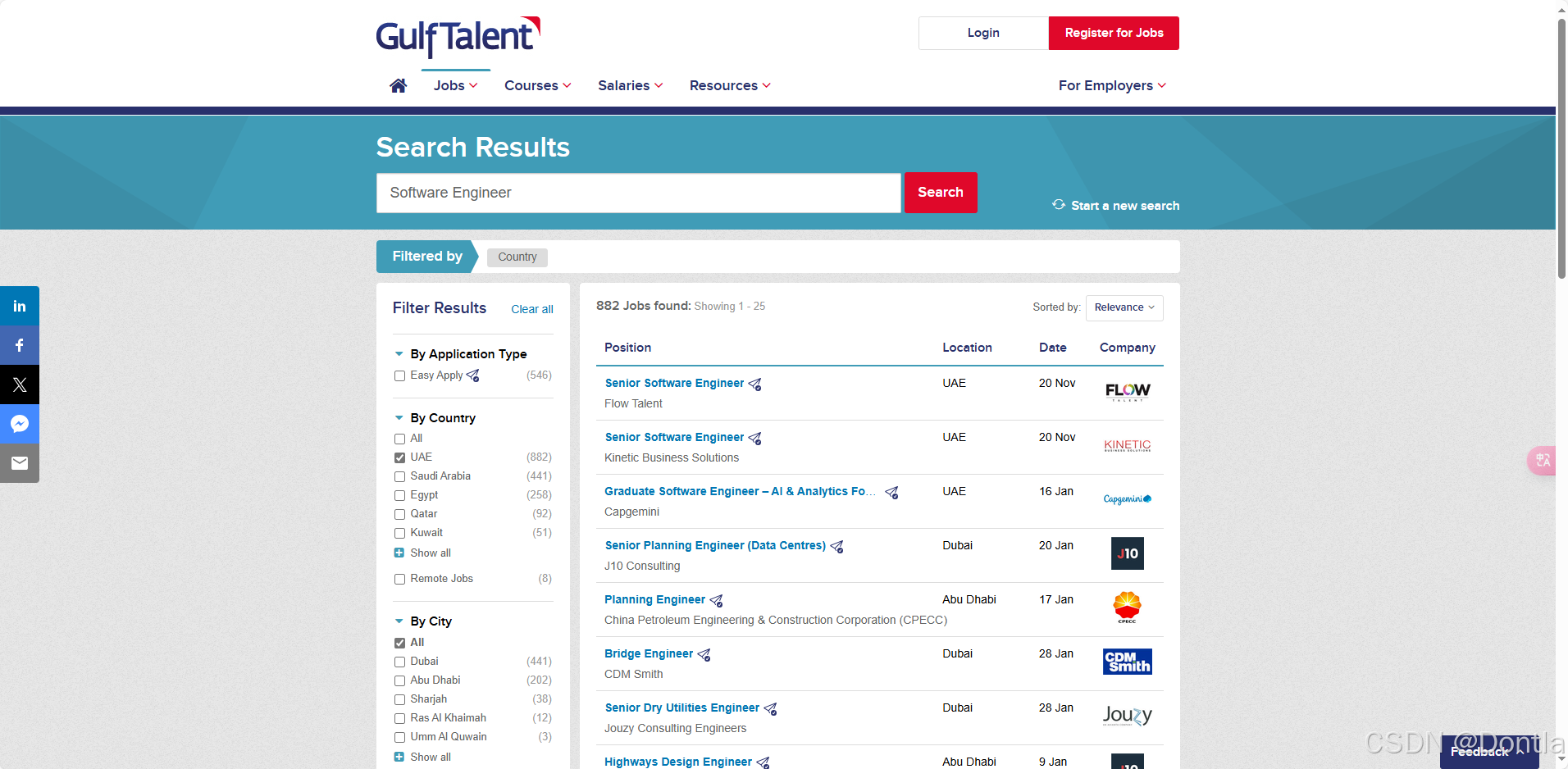Check the Saudi Arabia checkbox
Screen dimensions: 1568x769
pyautogui.click(x=399, y=476)
